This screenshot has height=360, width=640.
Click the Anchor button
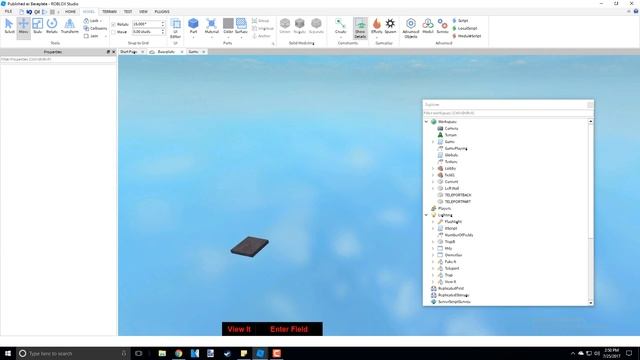262,36
